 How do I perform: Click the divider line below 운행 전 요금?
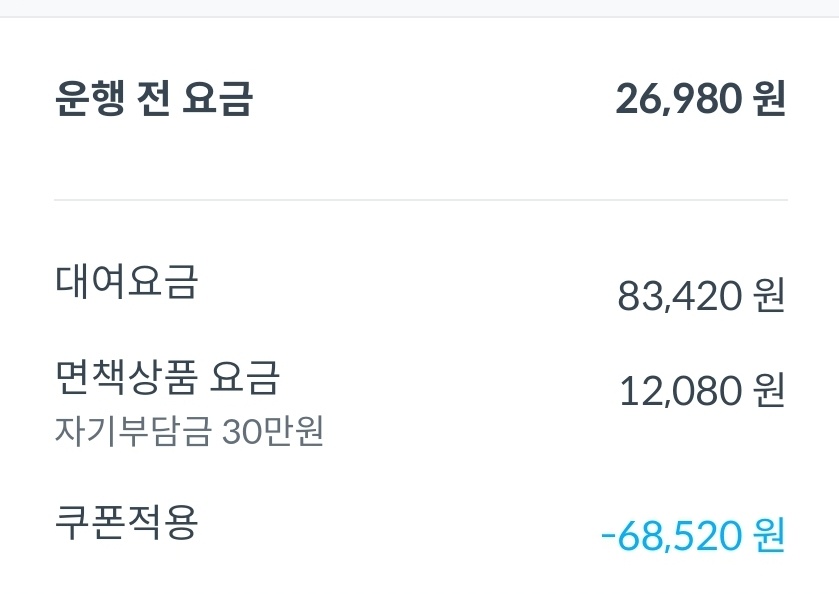(420, 200)
